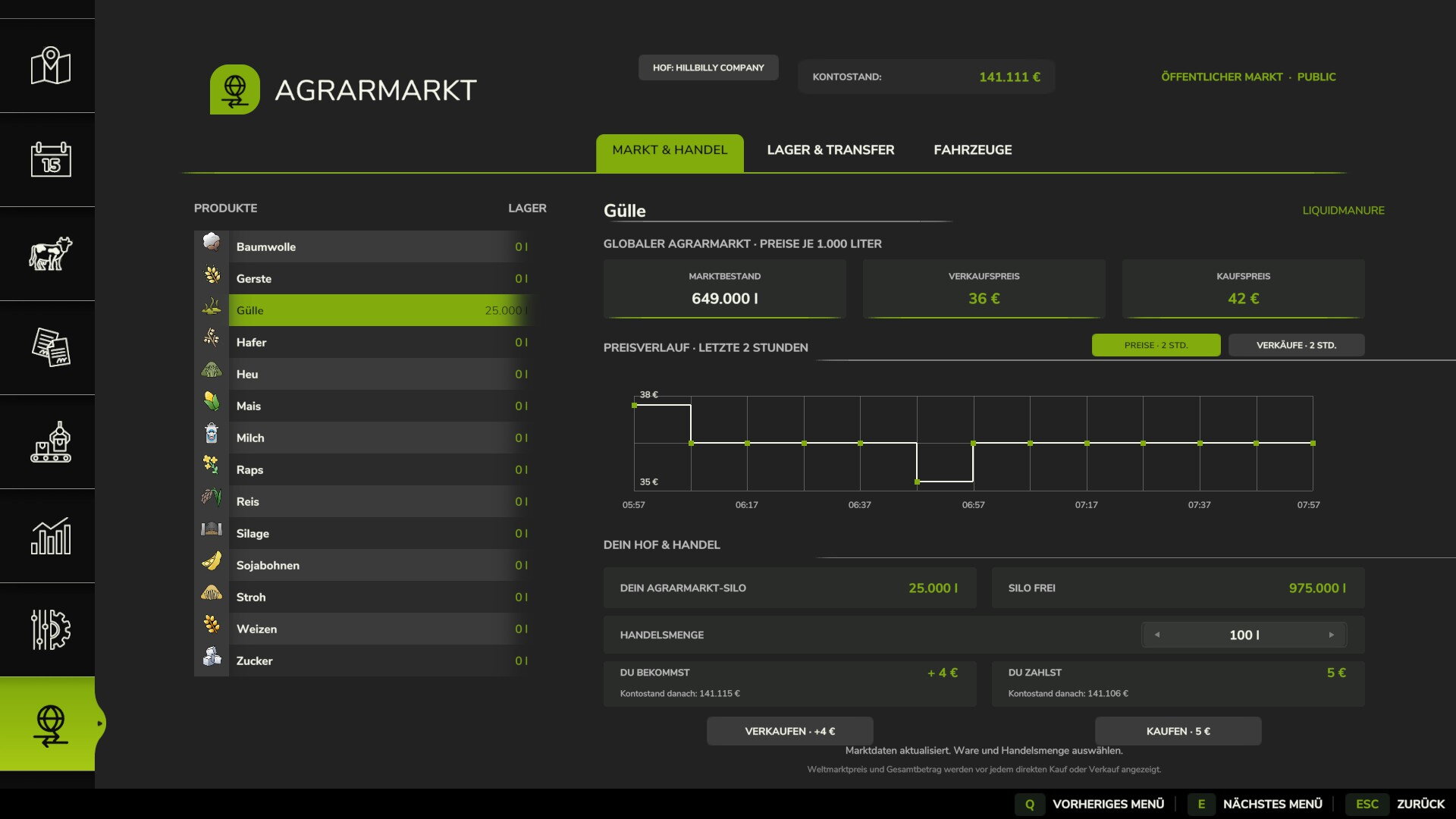Open the map icon in sidebar
Screen dimensions: 1456x819
(x=50, y=66)
